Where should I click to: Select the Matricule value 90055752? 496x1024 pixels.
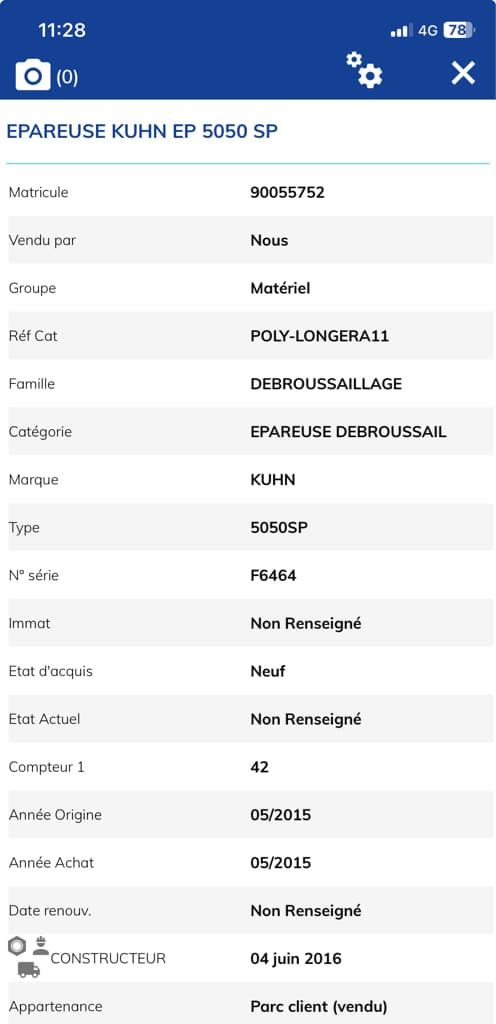pyautogui.click(x=288, y=193)
